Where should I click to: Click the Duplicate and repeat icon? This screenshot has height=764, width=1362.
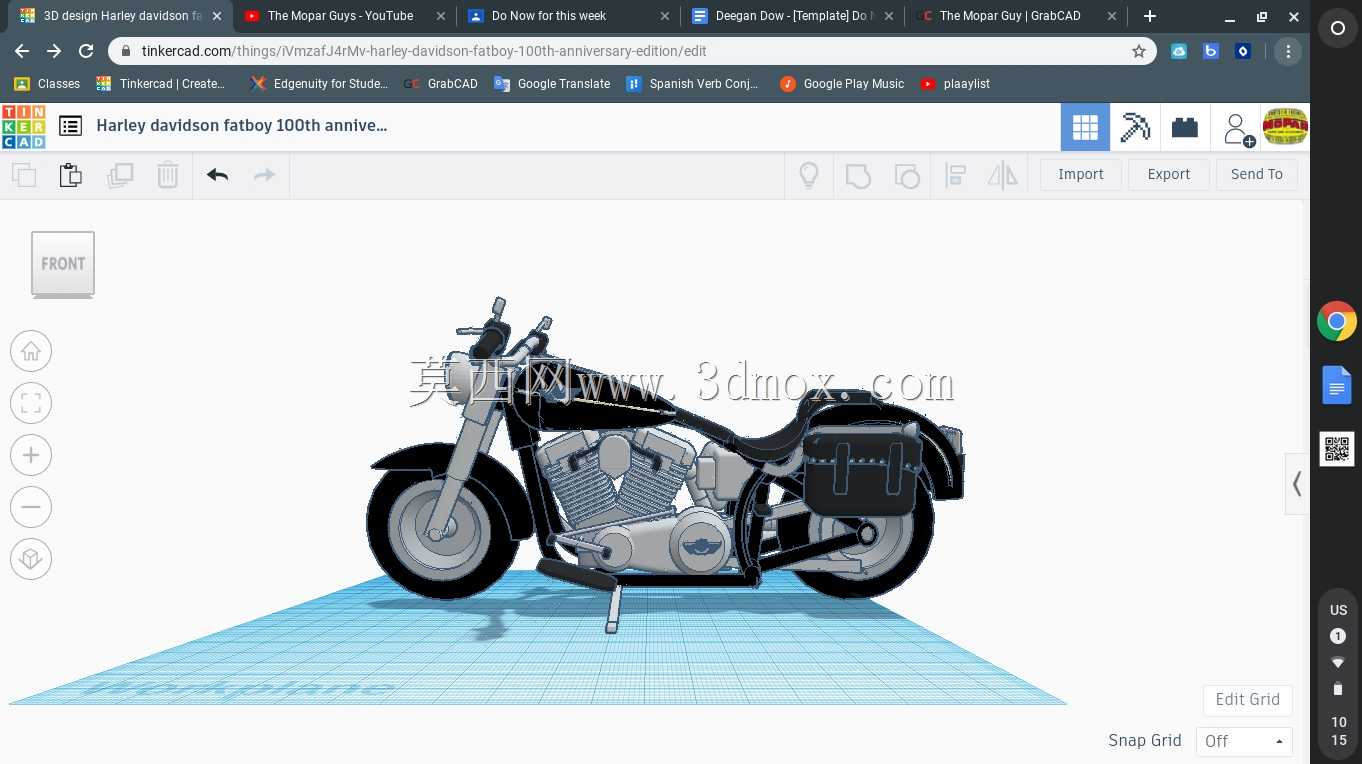120,175
